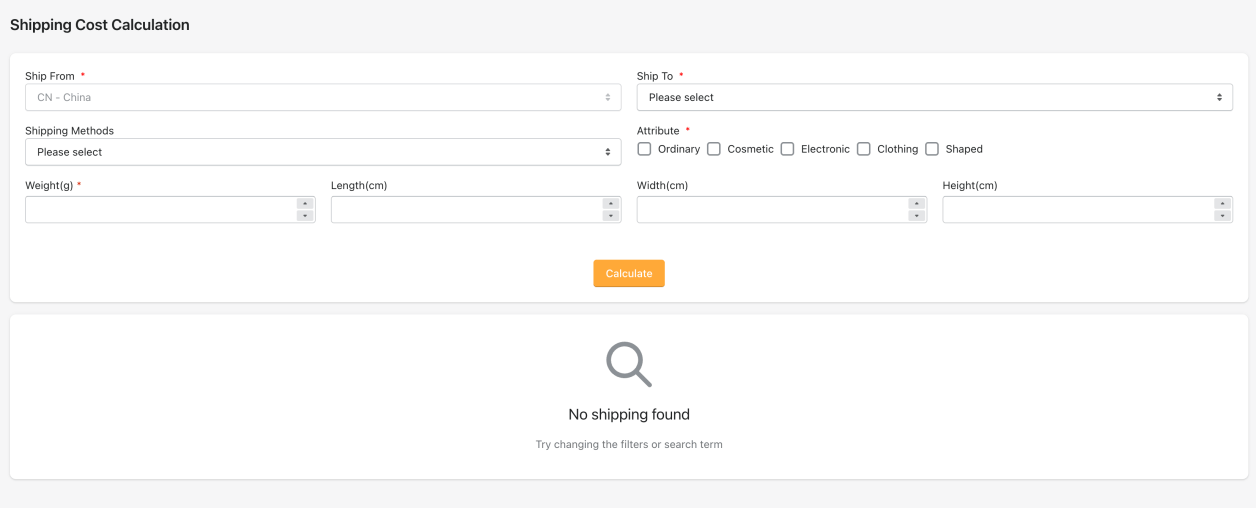The image size is (1256, 508).
Task: Click the 'Shipping Methods' field label
Action: [x=70, y=131]
